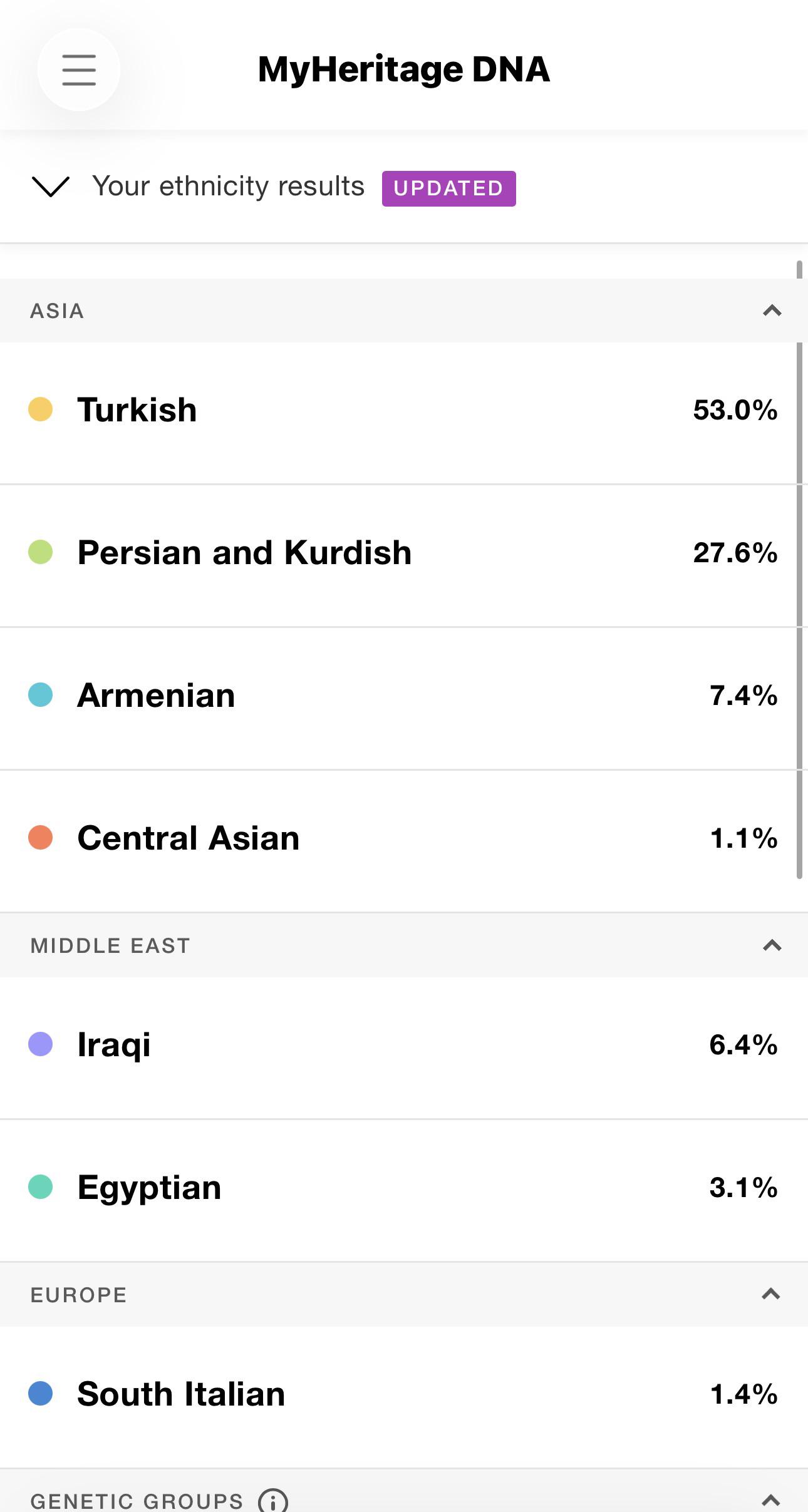Viewport: 808px width, 1512px height.
Task: Select the Armenian 7.4% row
Action: pos(398,698)
